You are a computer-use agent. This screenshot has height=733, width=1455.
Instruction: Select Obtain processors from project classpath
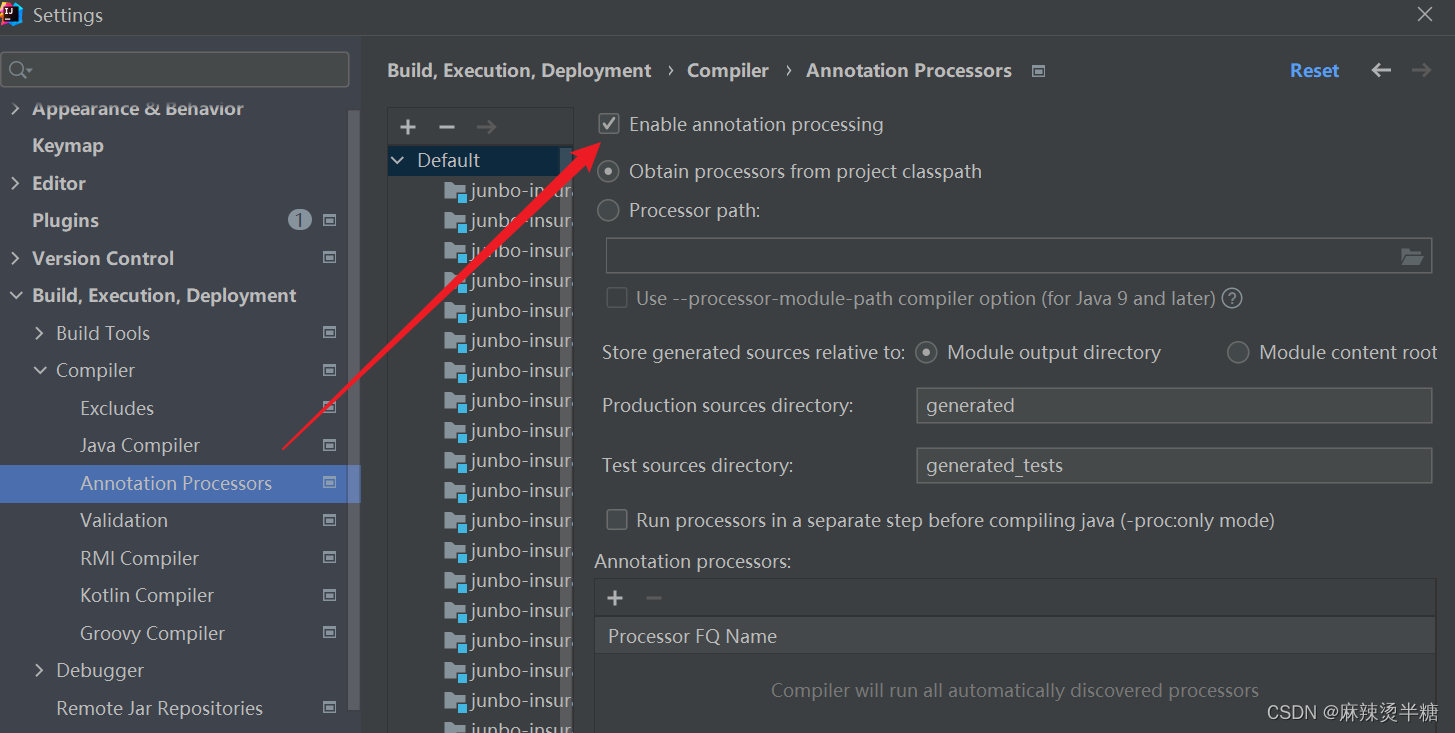click(608, 172)
